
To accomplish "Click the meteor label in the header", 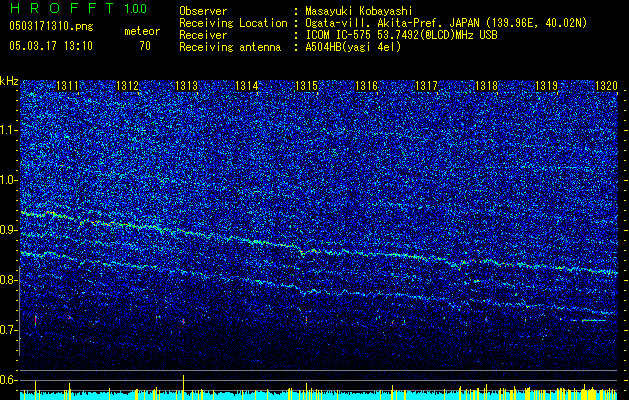I will [x=142, y=31].
